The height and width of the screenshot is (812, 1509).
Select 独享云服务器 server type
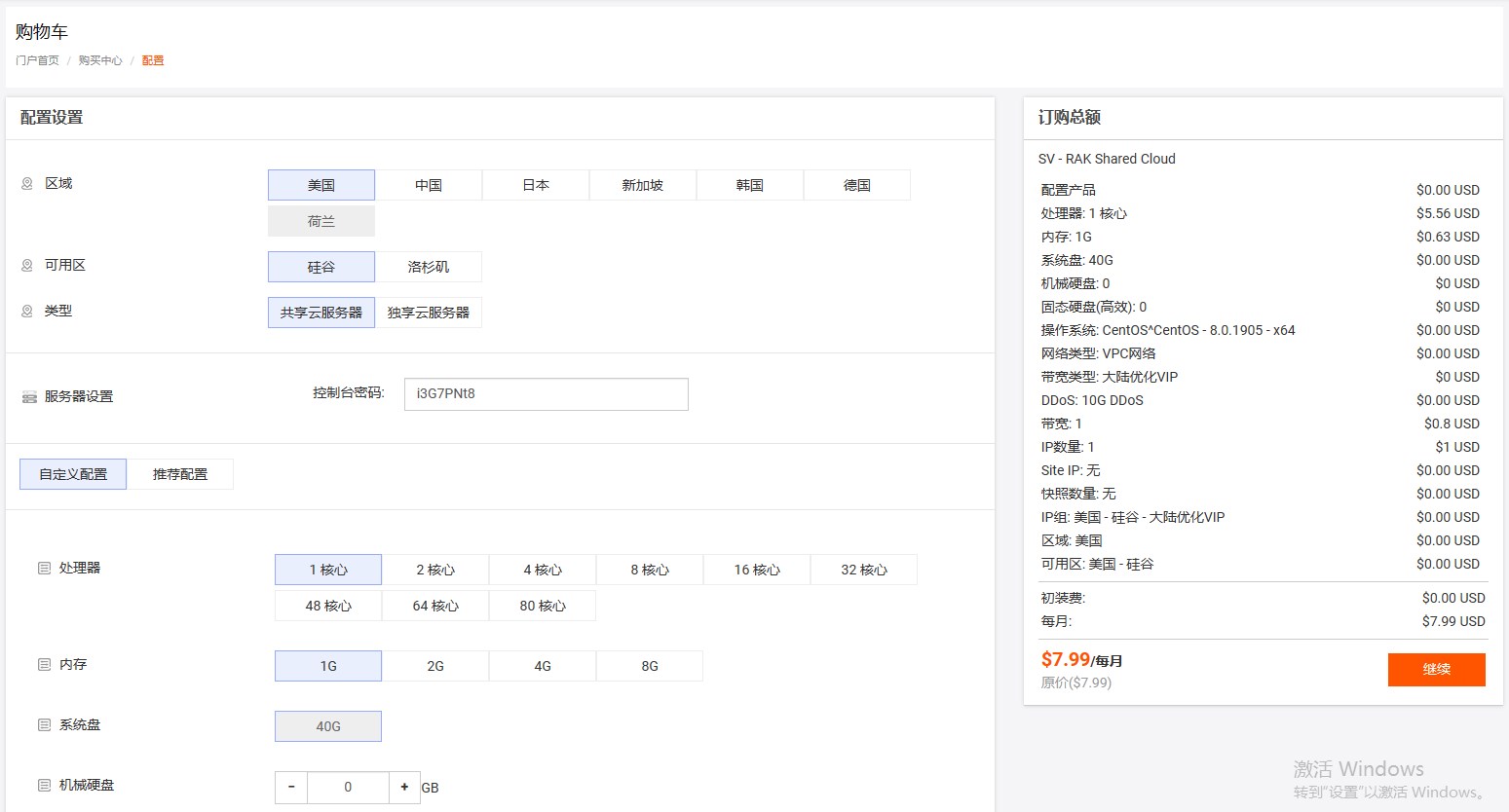(x=428, y=313)
